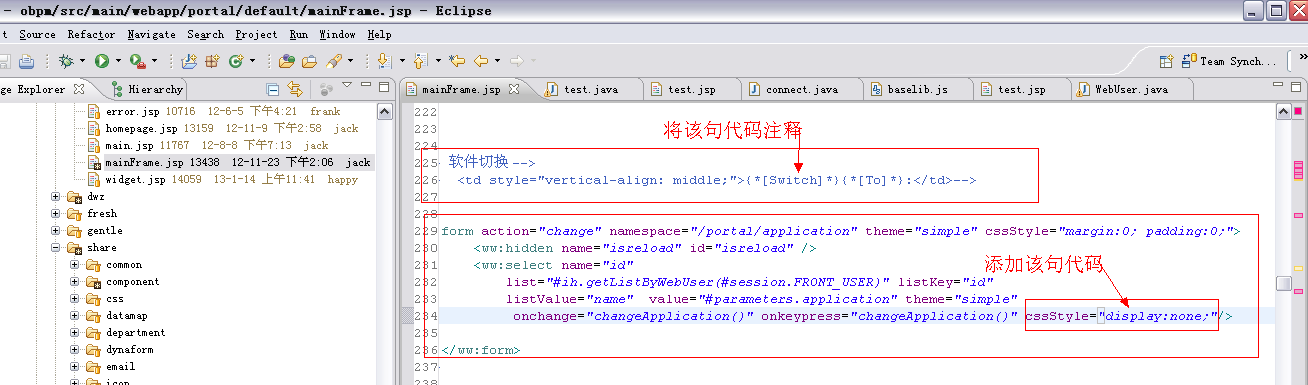The width and height of the screenshot is (1308, 385).
Task: Click the Open Task folder icon
Action: point(310,61)
